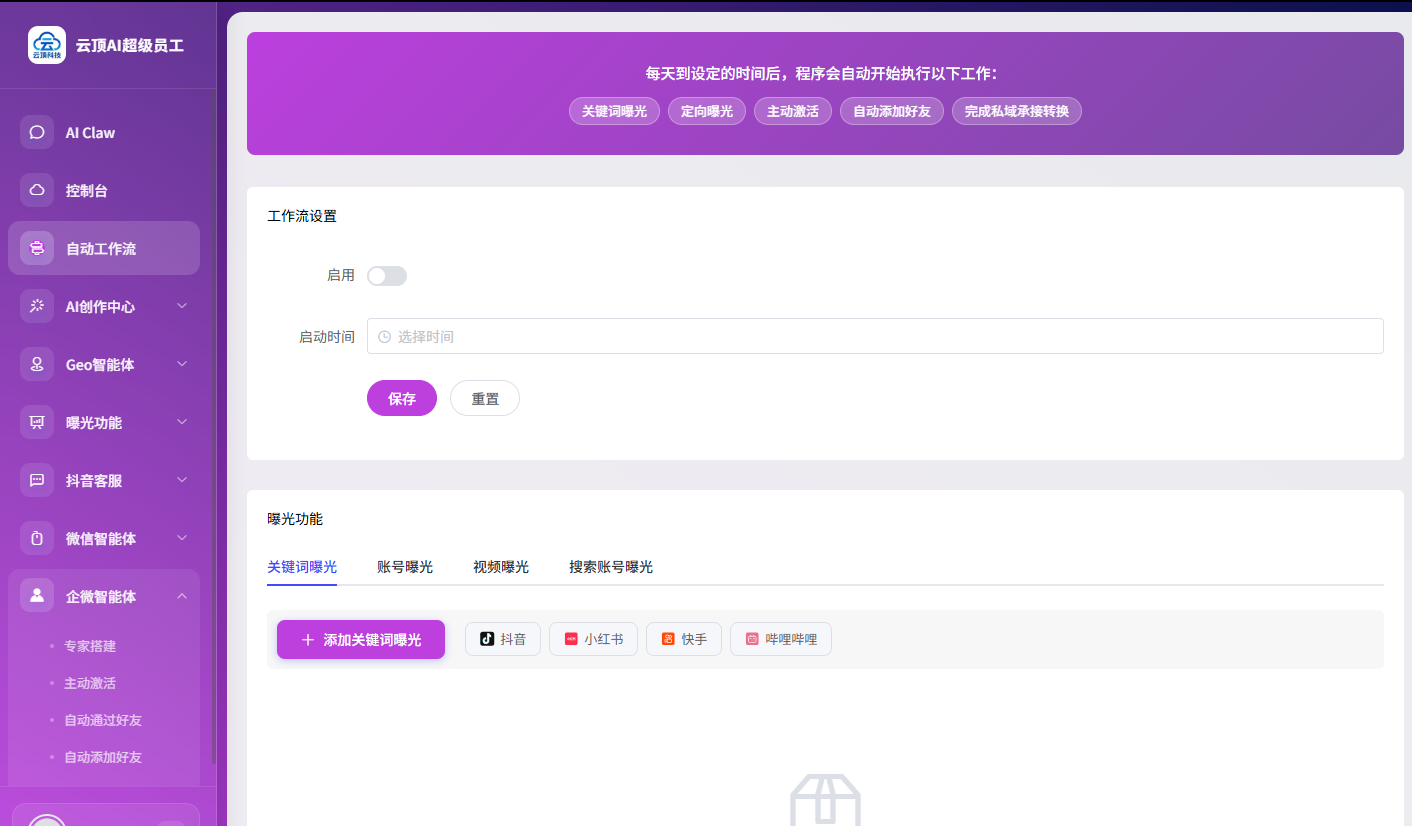1412x826 pixels.
Task: Click the 云顶科技 logo icon
Action: click(47, 45)
